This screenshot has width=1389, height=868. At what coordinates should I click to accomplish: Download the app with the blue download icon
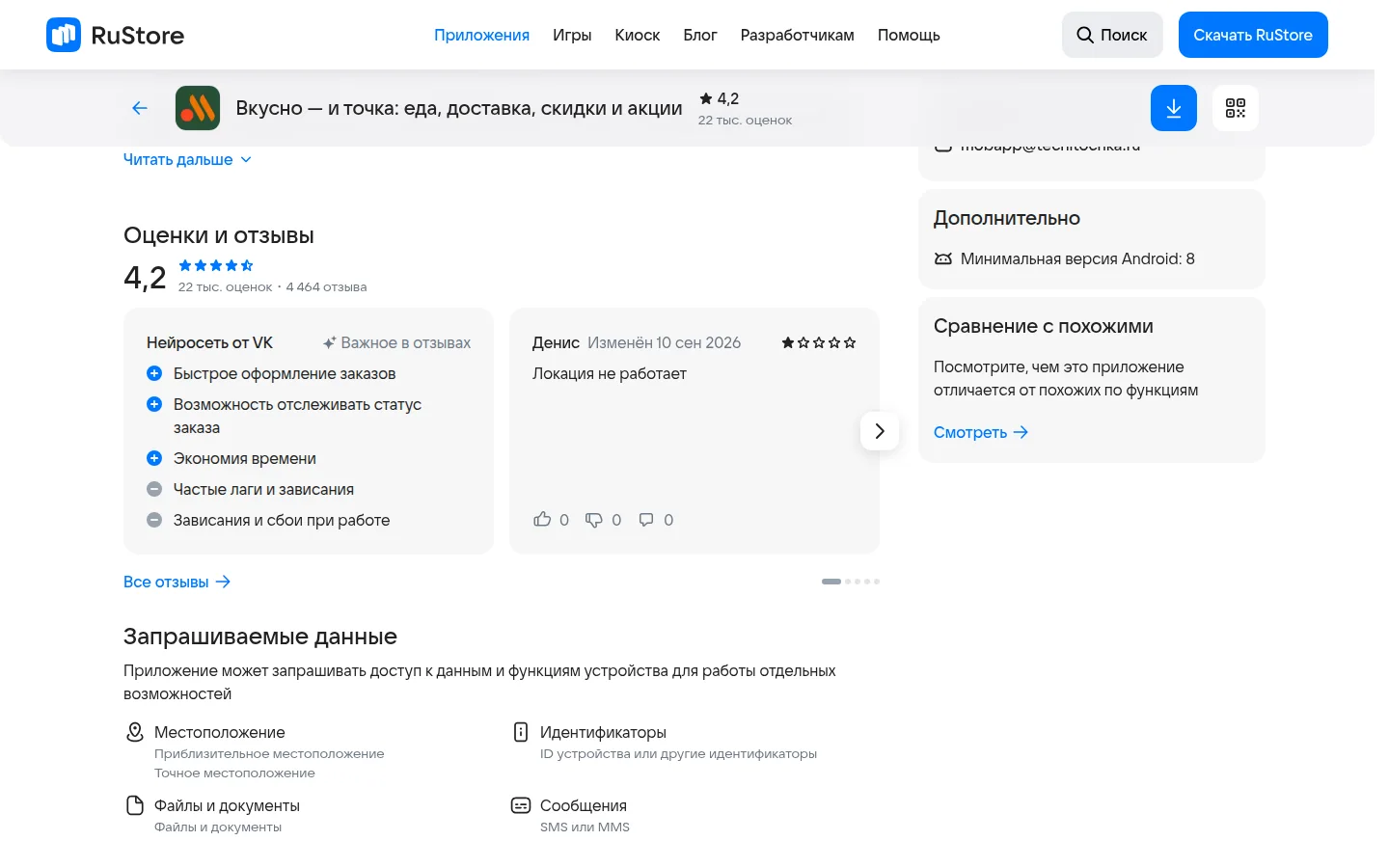click(x=1174, y=108)
